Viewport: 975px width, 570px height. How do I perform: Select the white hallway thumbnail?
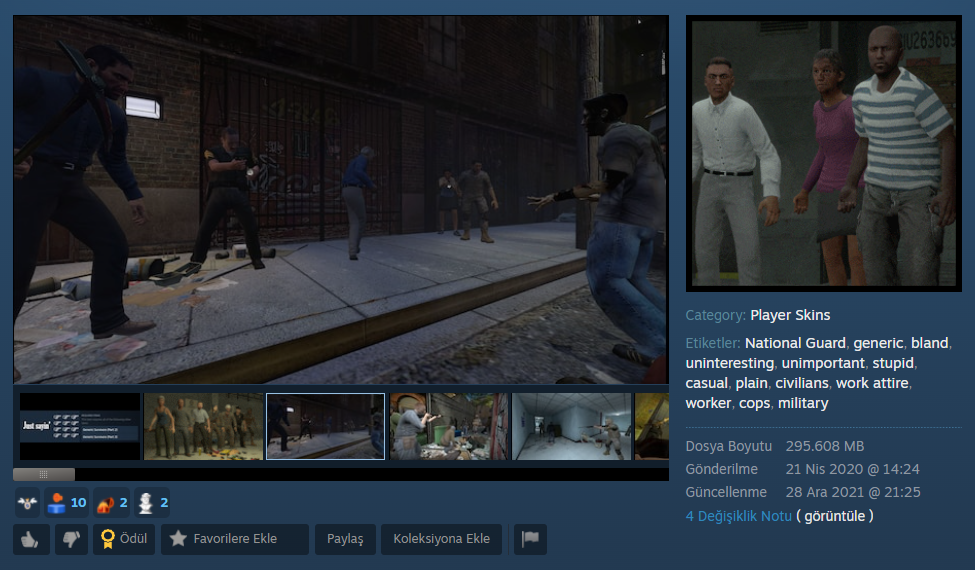click(571, 426)
